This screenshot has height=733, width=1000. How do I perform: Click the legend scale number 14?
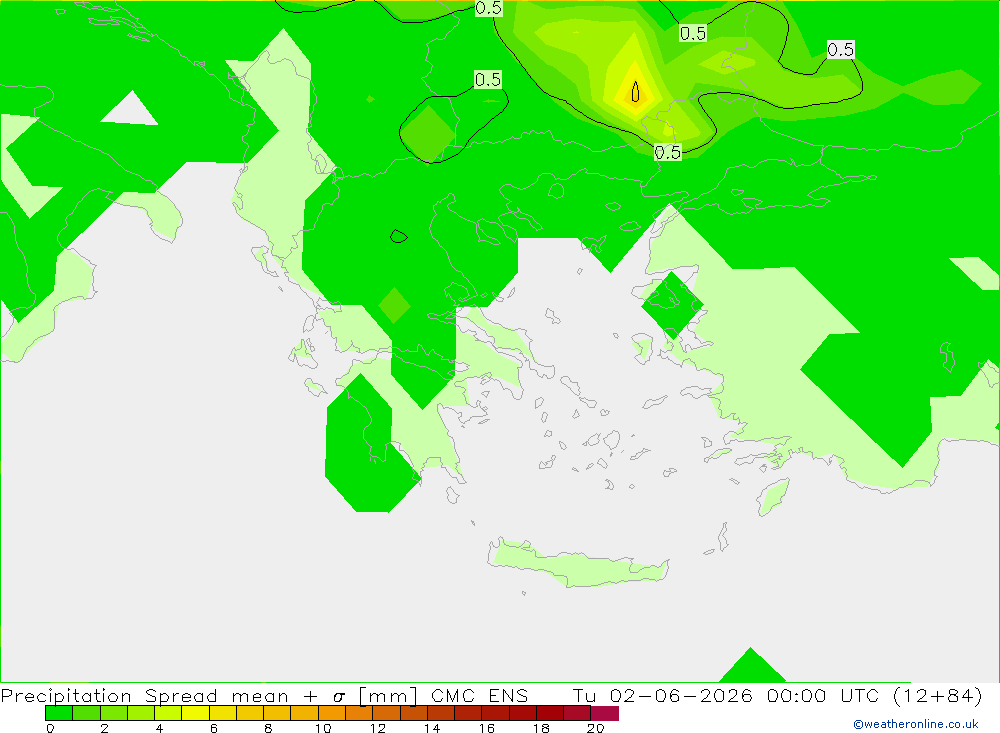click(432, 728)
